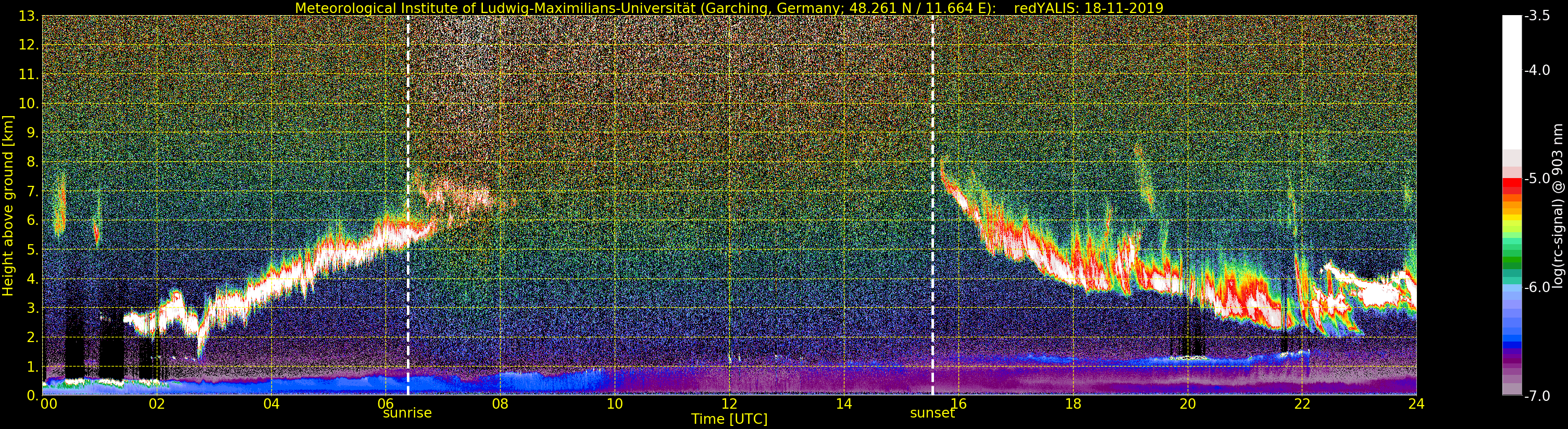Click the white dashed sunset marker line
Viewport: 1568px width, 429px height.
pyautogui.click(x=932, y=205)
